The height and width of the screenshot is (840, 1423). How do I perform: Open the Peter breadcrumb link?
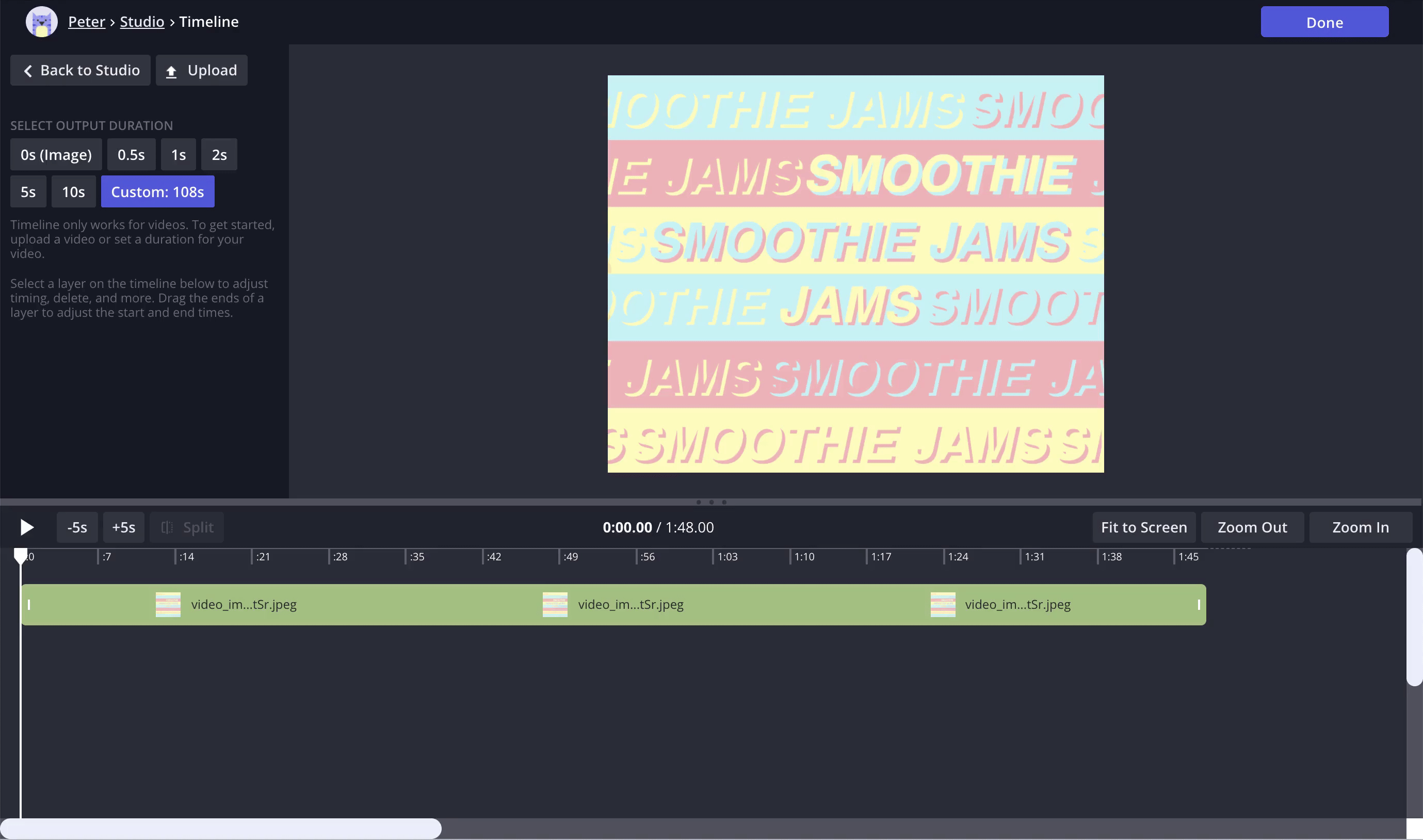click(x=87, y=22)
